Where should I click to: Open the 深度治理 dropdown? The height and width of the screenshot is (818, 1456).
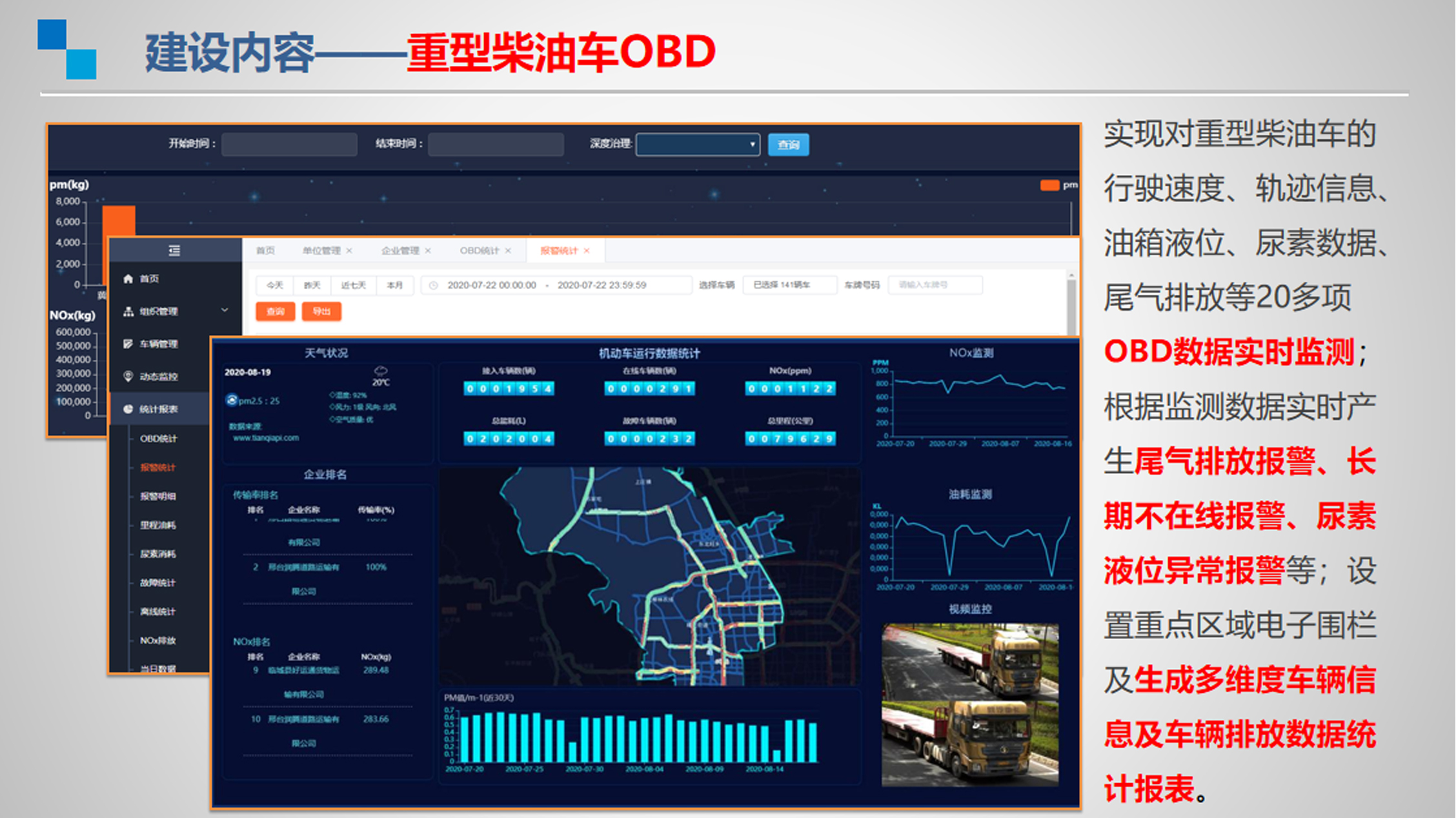pos(697,145)
